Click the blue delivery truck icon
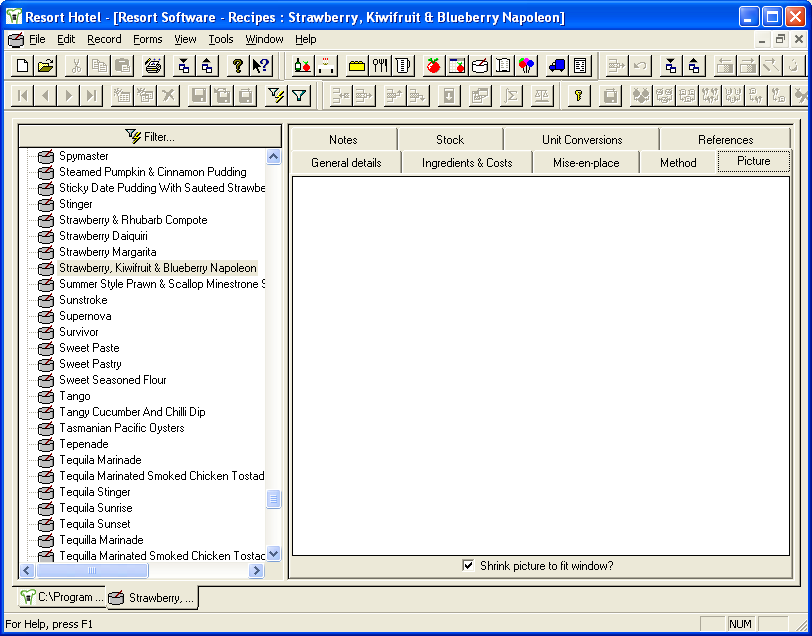 [557, 66]
